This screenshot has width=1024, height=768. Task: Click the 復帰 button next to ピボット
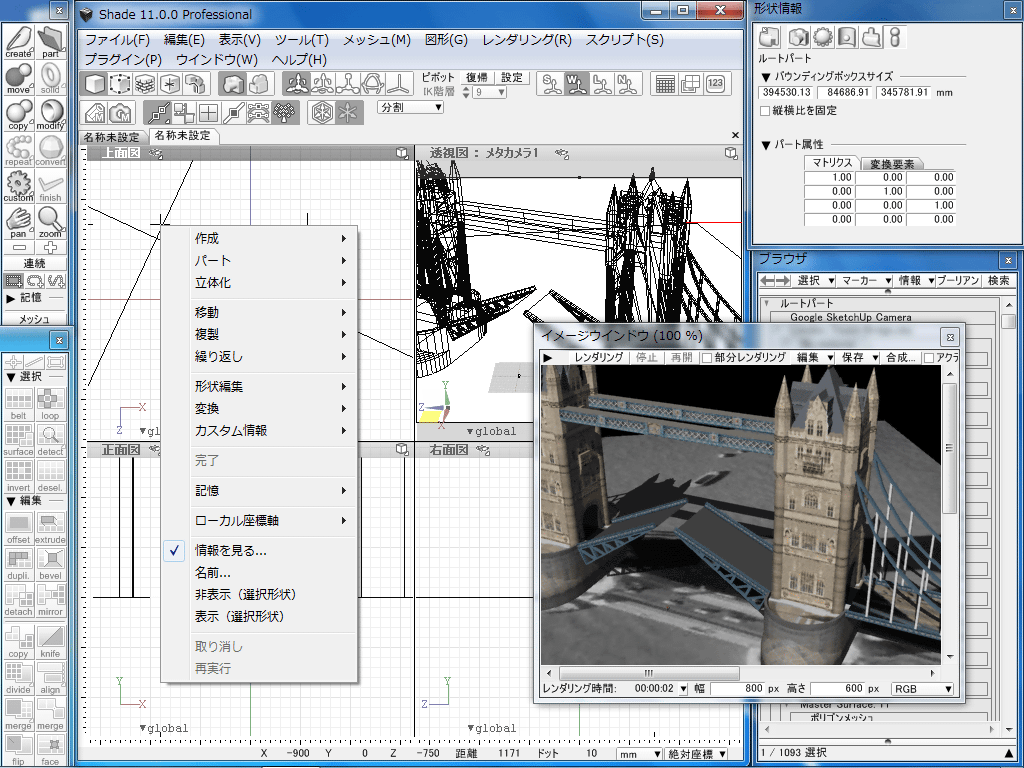[x=476, y=78]
